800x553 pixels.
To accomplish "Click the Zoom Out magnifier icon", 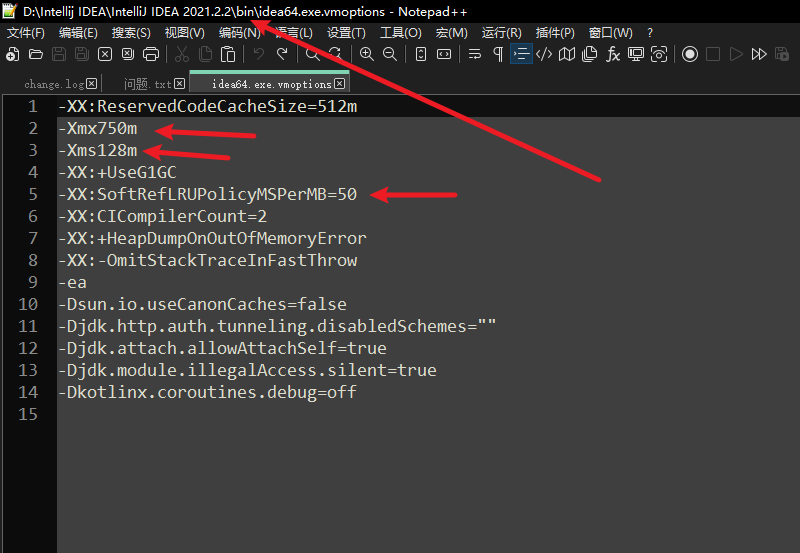I will tap(390, 54).
